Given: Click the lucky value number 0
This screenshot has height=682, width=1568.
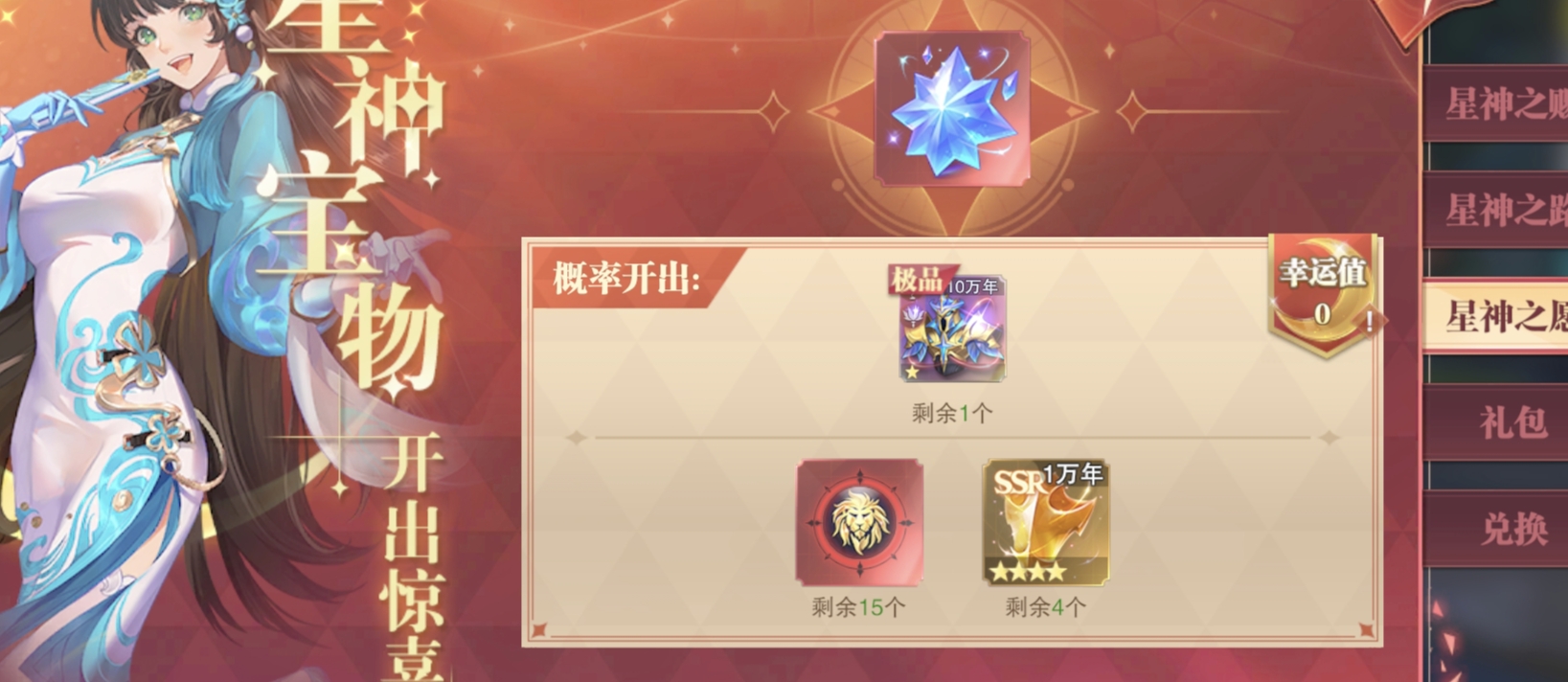Looking at the screenshot, I should [x=1322, y=313].
